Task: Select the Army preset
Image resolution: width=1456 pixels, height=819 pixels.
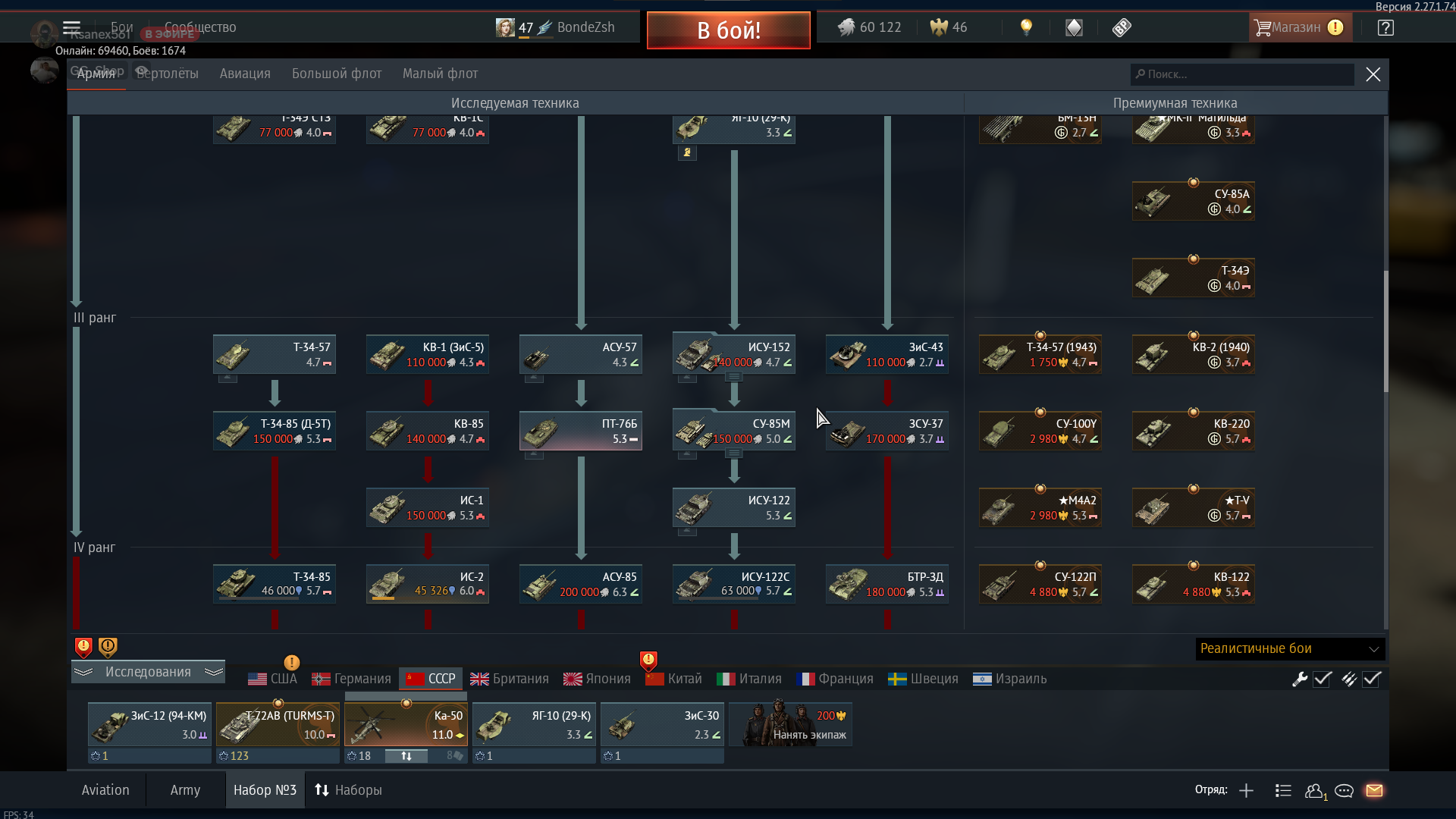Action: [185, 790]
